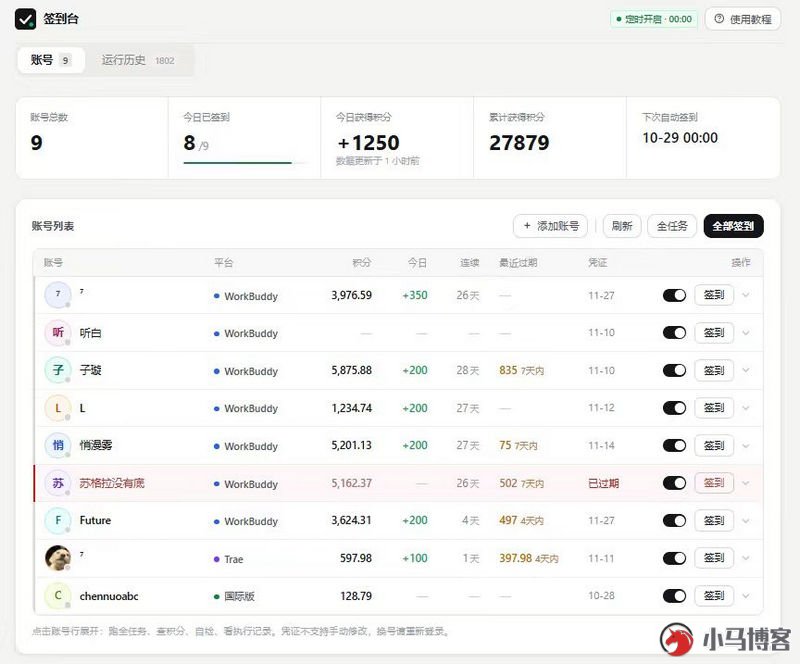
Task: Click 签到 button for 子璇
Action: coord(714,370)
